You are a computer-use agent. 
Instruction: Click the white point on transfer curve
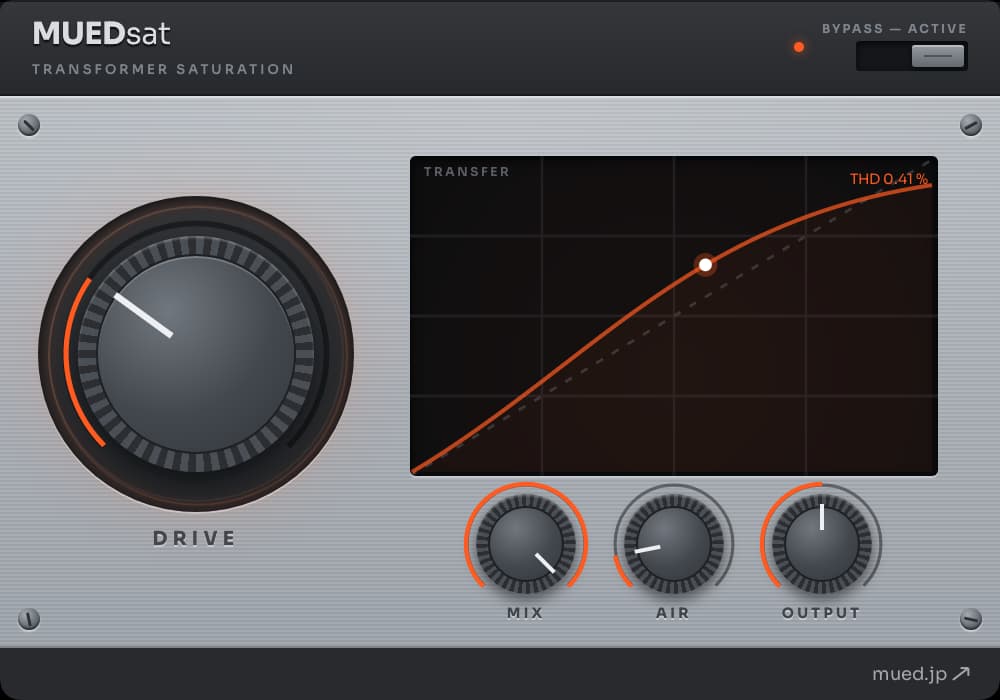click(705, 265)
